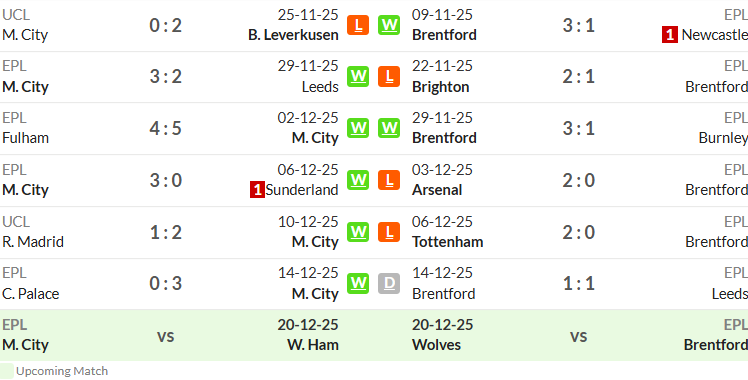This screenshot has height=380, width=748.
Task: Click the 0 : 3 C. Palace match score
Action: click(x=166, y=284)
